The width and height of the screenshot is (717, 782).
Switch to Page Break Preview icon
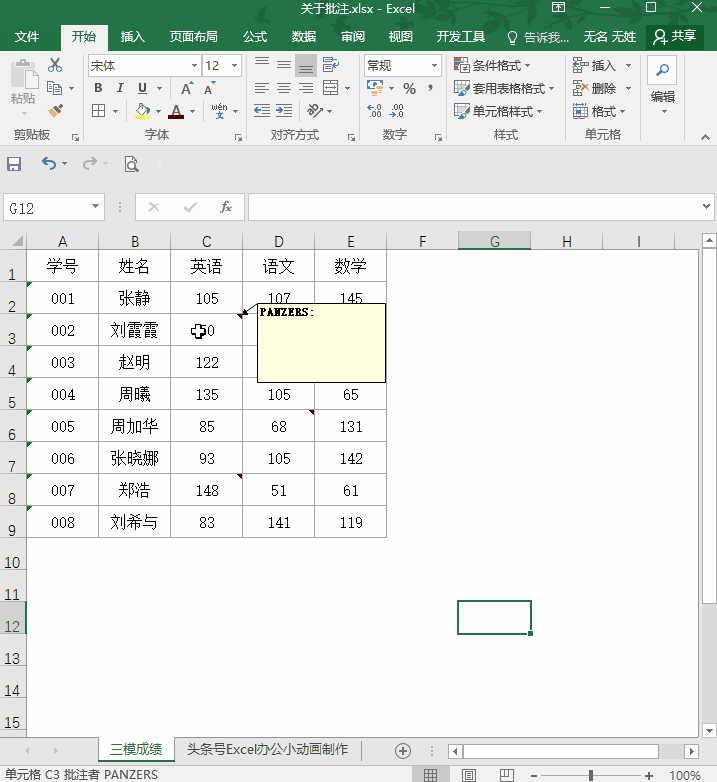506,775
